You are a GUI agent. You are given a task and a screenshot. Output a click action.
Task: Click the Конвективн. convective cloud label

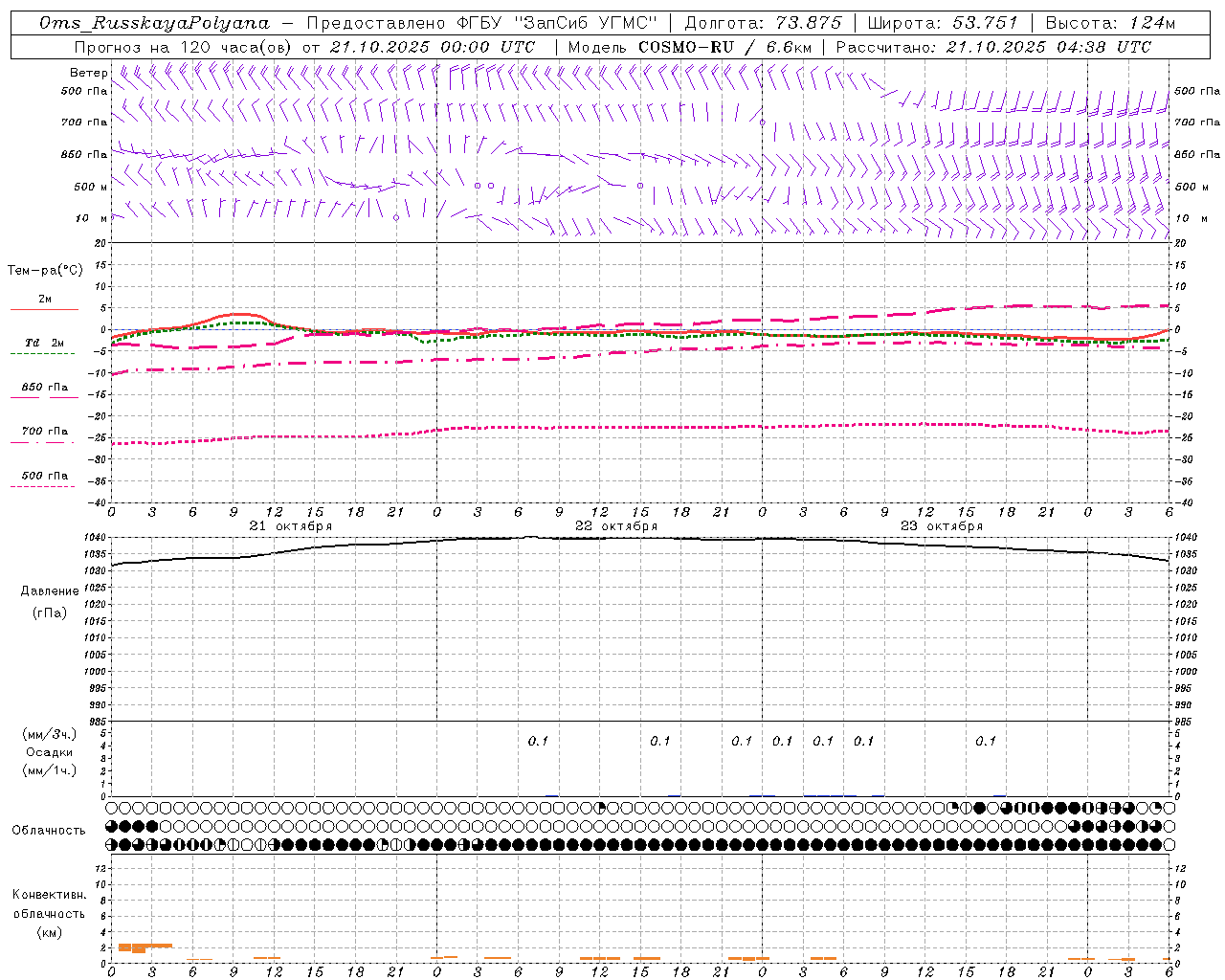coord(49,895)
